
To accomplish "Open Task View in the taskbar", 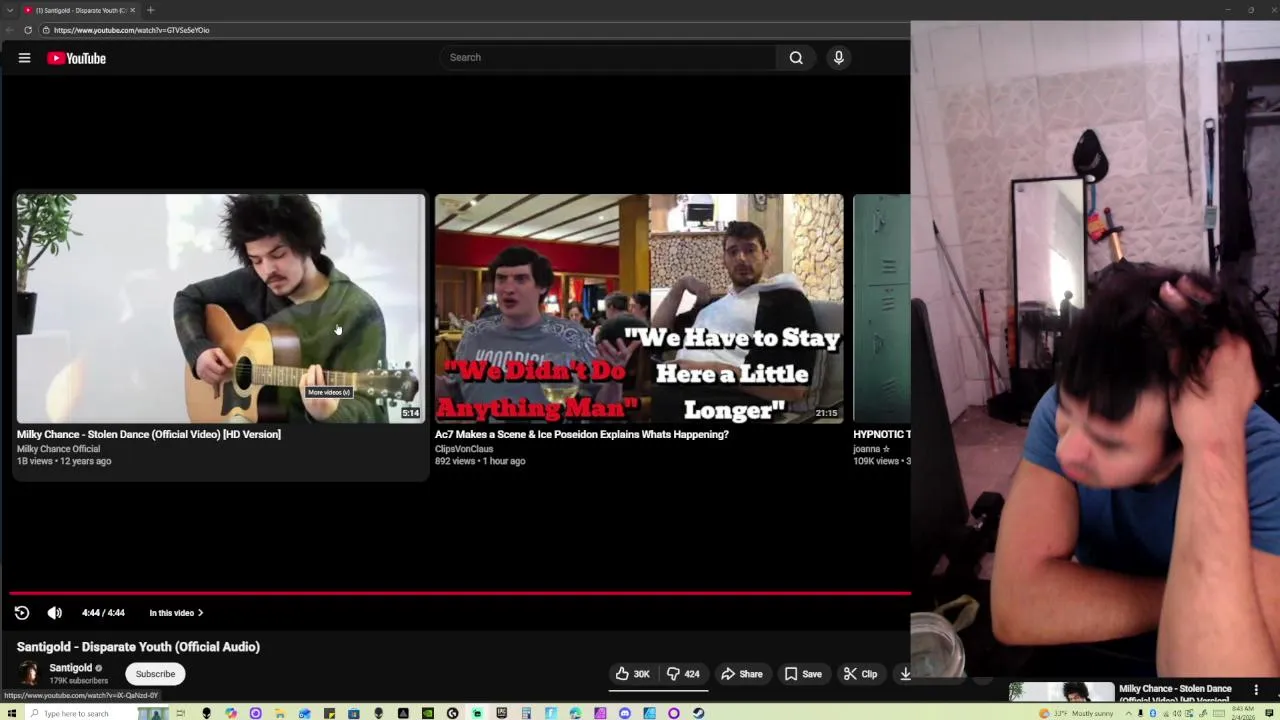I will point(181,713).
